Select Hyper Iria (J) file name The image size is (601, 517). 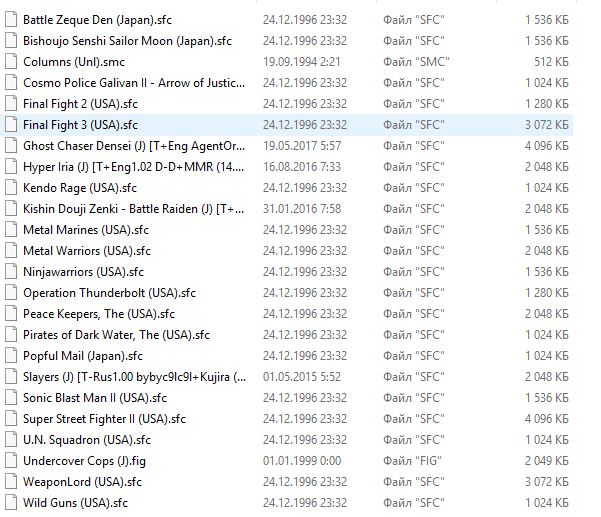point(133,167)
